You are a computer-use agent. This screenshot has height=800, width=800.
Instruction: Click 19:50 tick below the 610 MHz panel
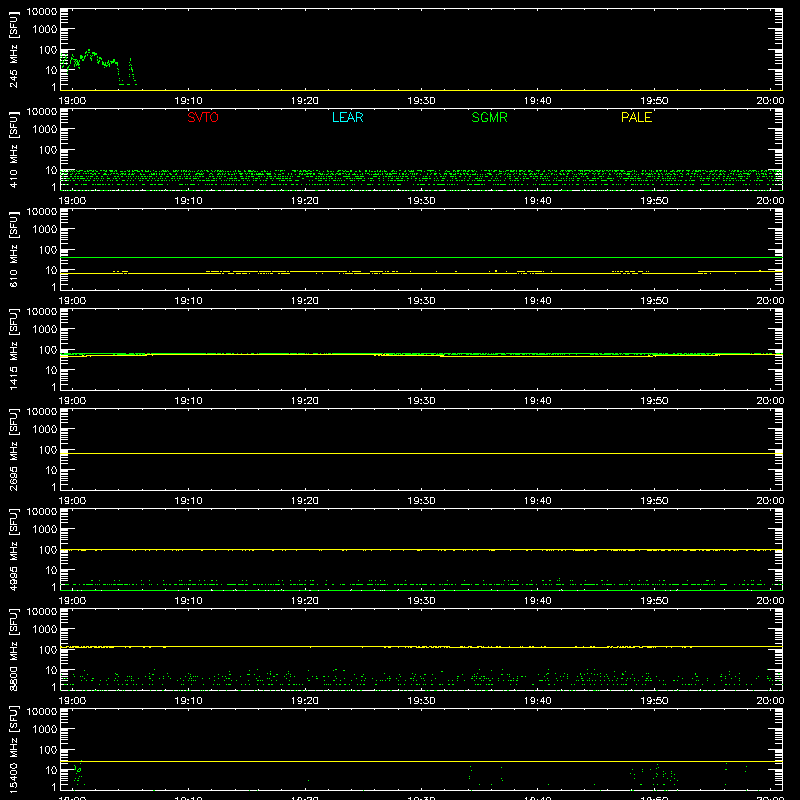[654, 301]
